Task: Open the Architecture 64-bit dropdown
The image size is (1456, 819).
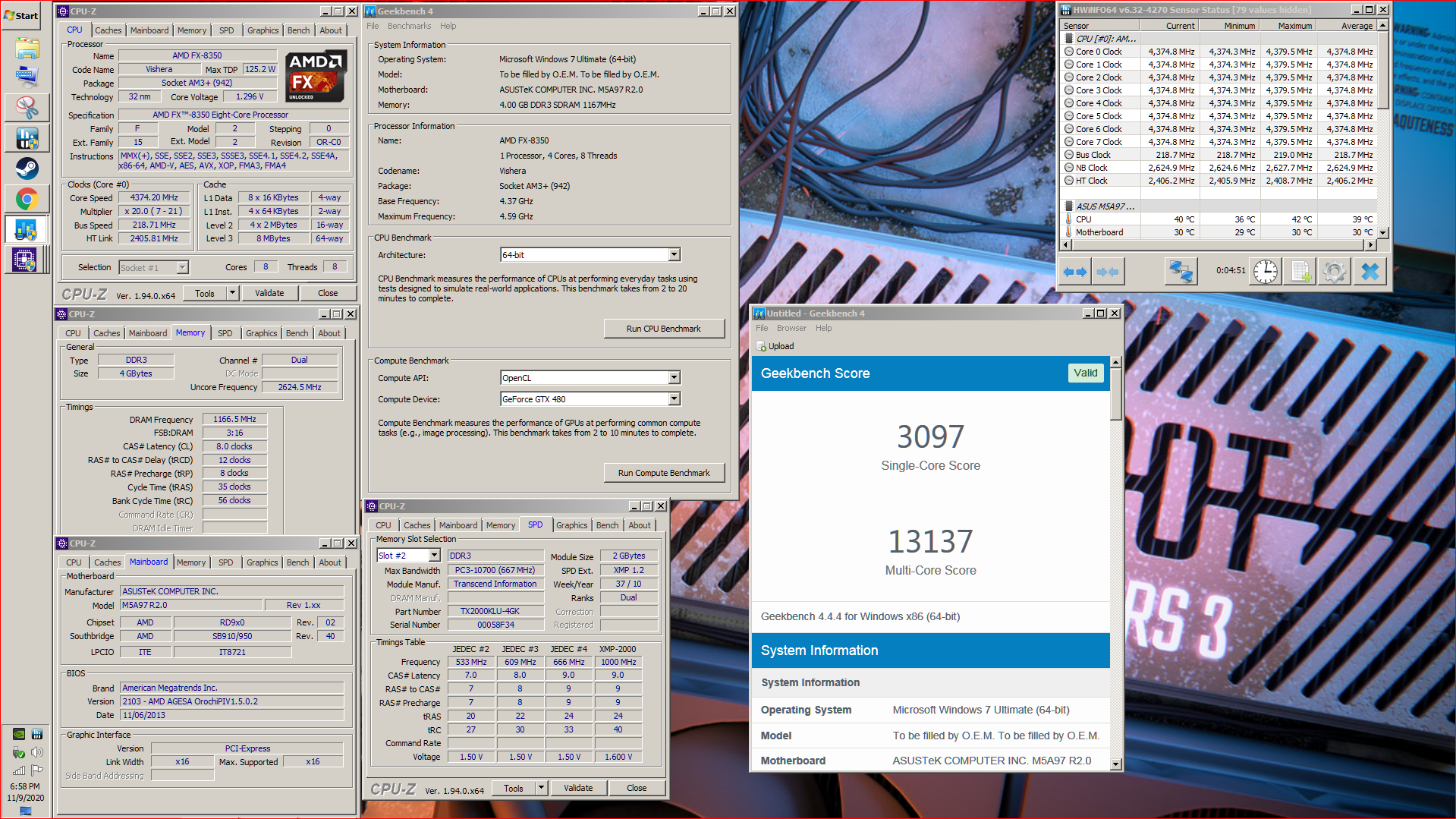Action: (674, 255)
